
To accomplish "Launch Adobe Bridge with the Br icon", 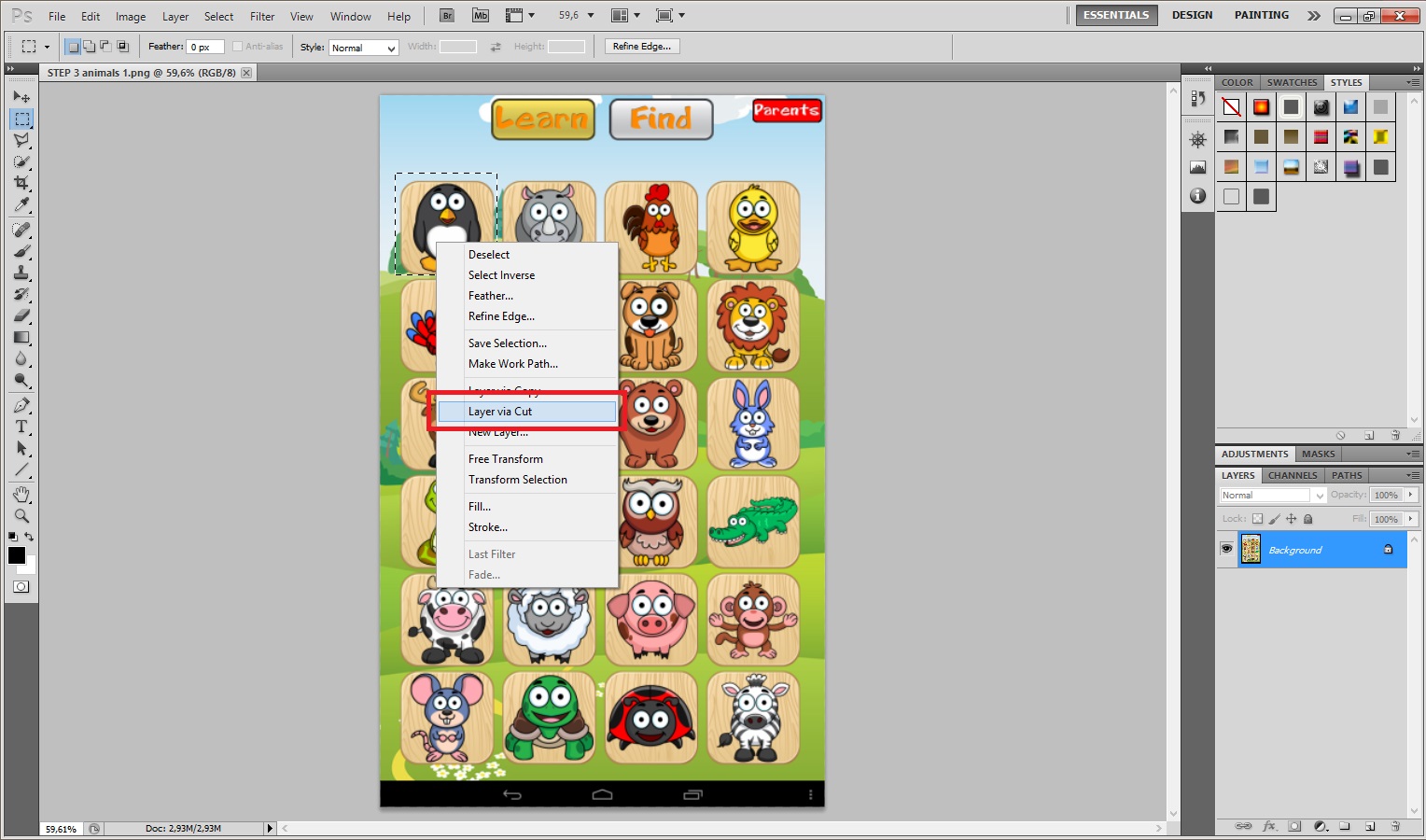I will click(447, 16).
